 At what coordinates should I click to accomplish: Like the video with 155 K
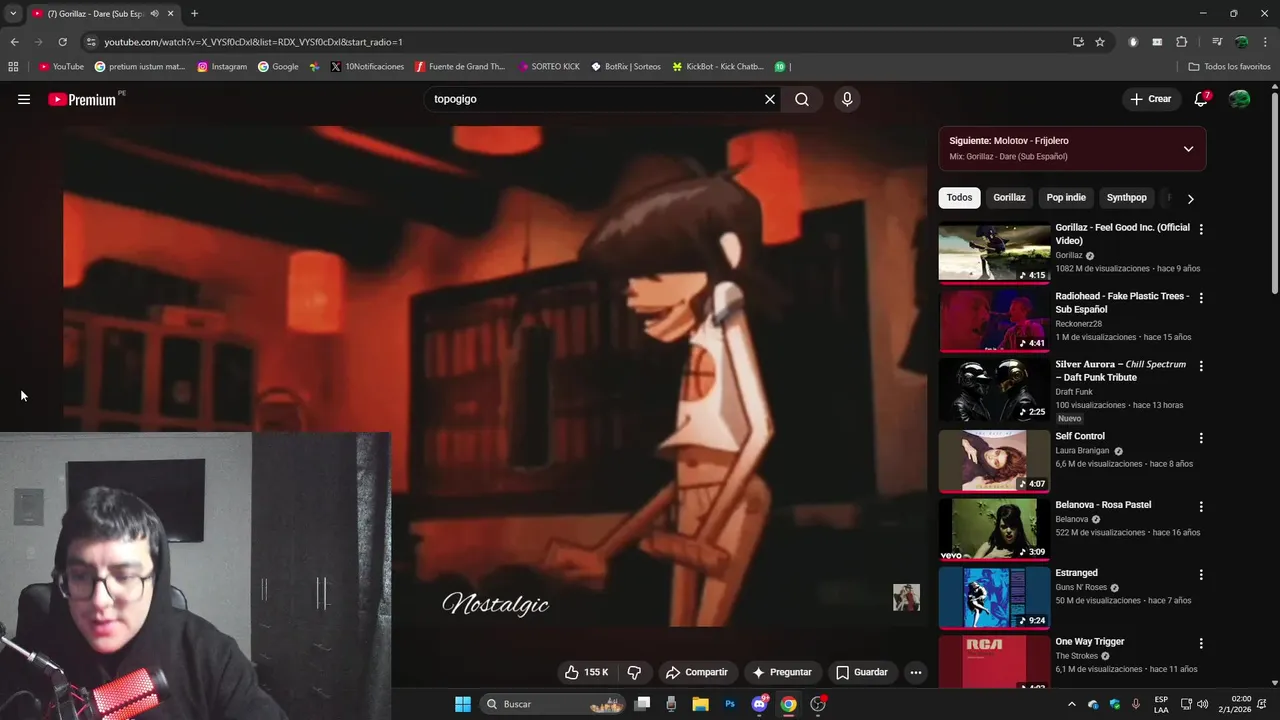coord(586,672)
